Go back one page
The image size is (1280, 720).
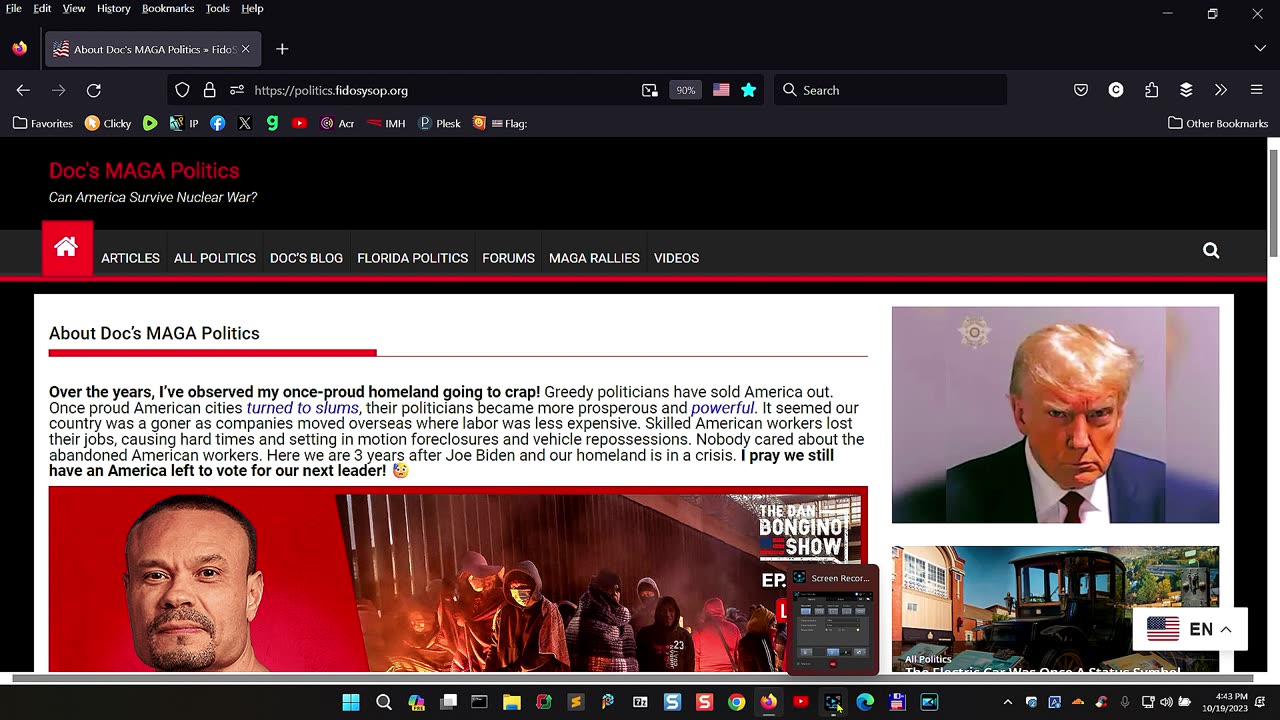23,90
